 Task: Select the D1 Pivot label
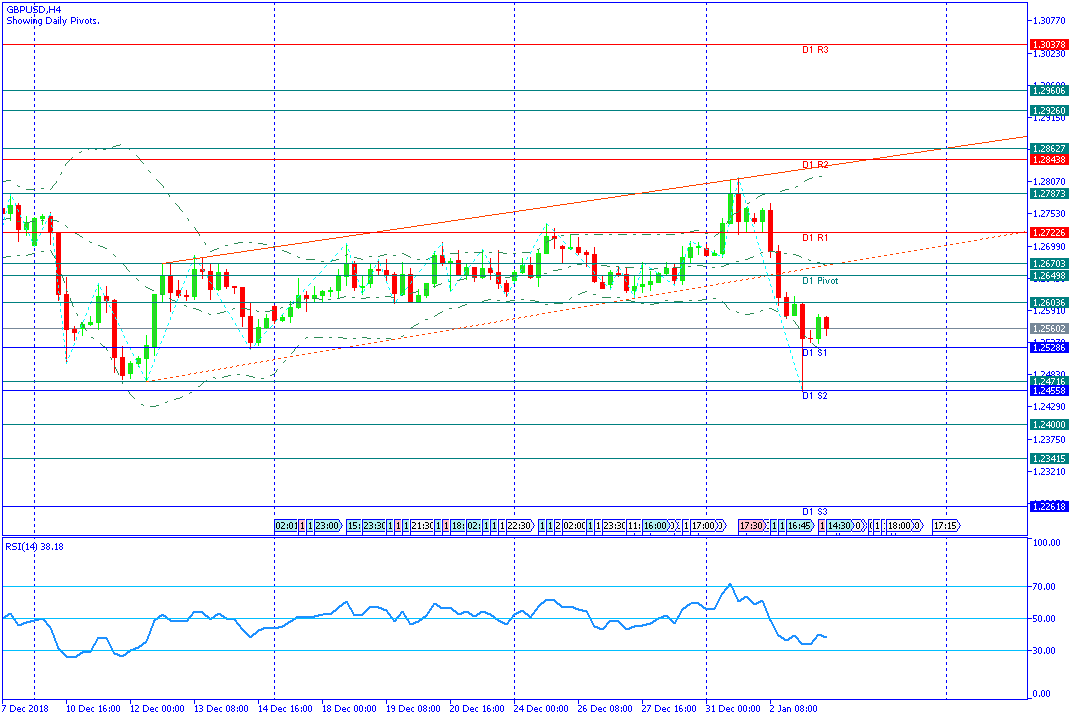coord(820,281)
